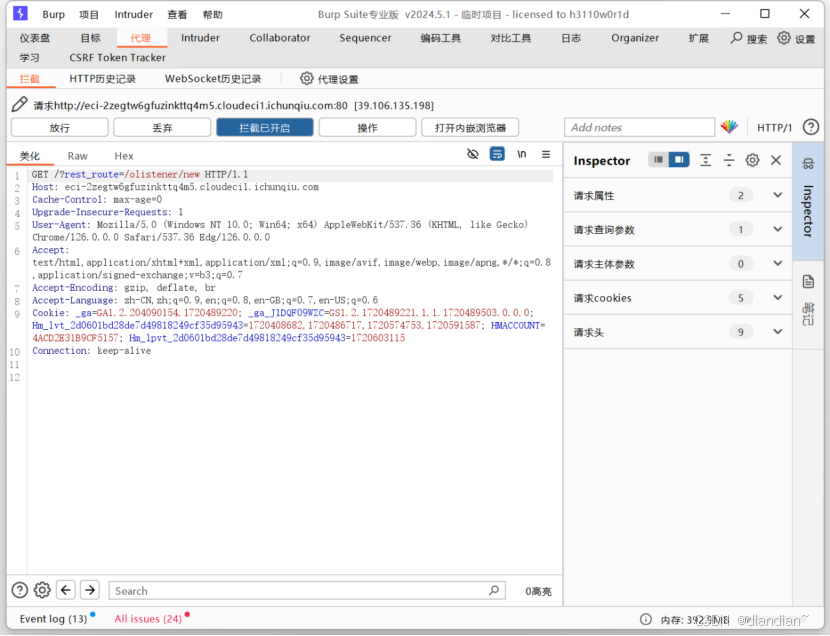Image resolution: width=830 pixels, height=636 pixels.
Task: Switch editor view to Hex
Action: click(x=124, y=156)
